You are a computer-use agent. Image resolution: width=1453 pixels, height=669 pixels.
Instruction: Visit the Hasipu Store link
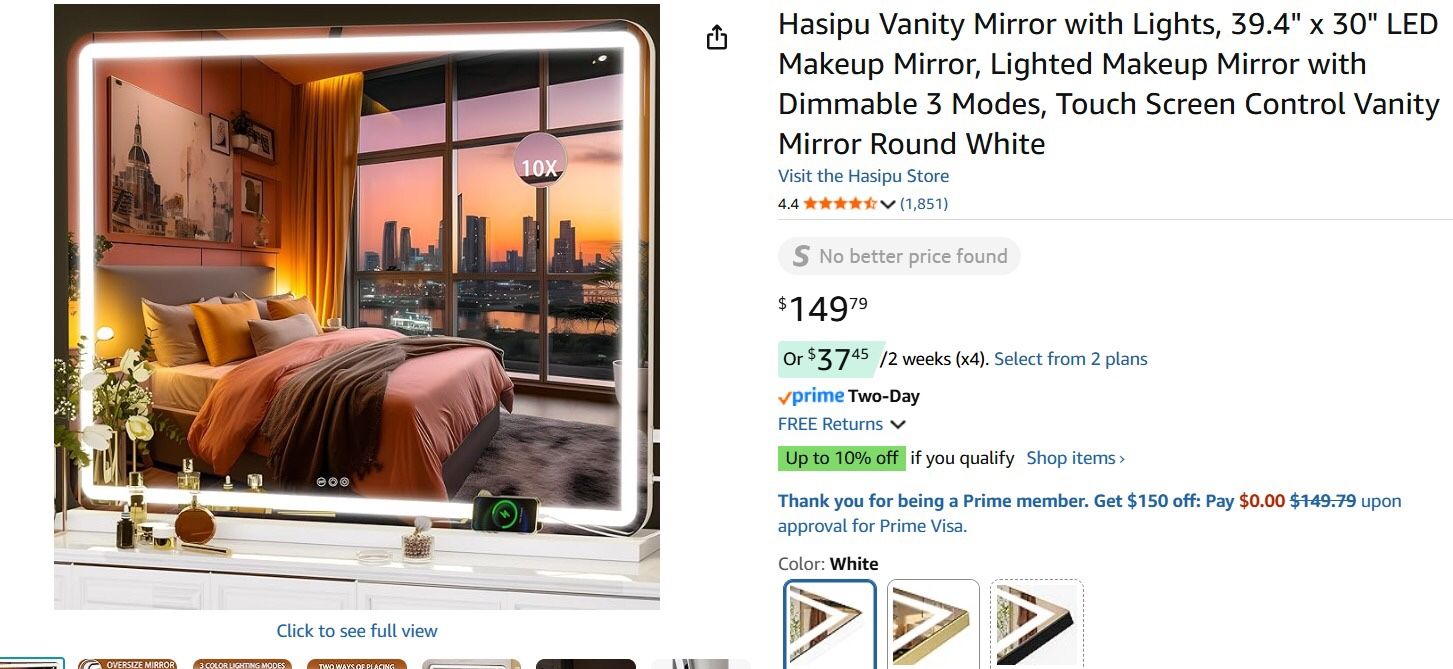(863, 176)
